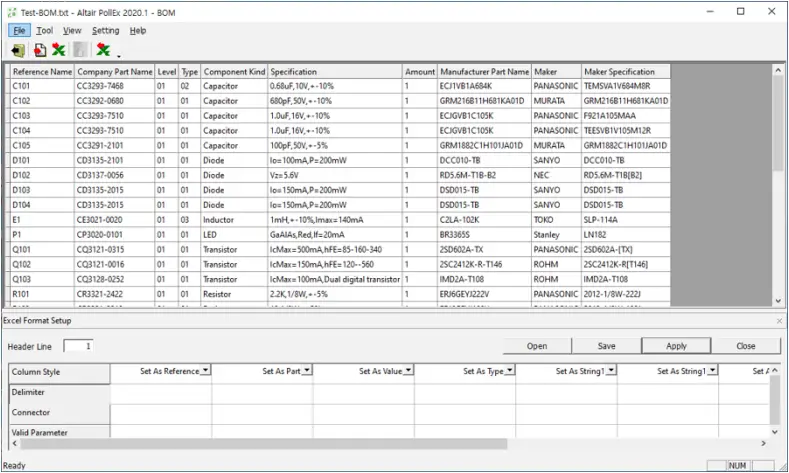Viewport: 789px width, 473px height.
Task: Select cell C101 in Reference Name
Action: (42, 86)
